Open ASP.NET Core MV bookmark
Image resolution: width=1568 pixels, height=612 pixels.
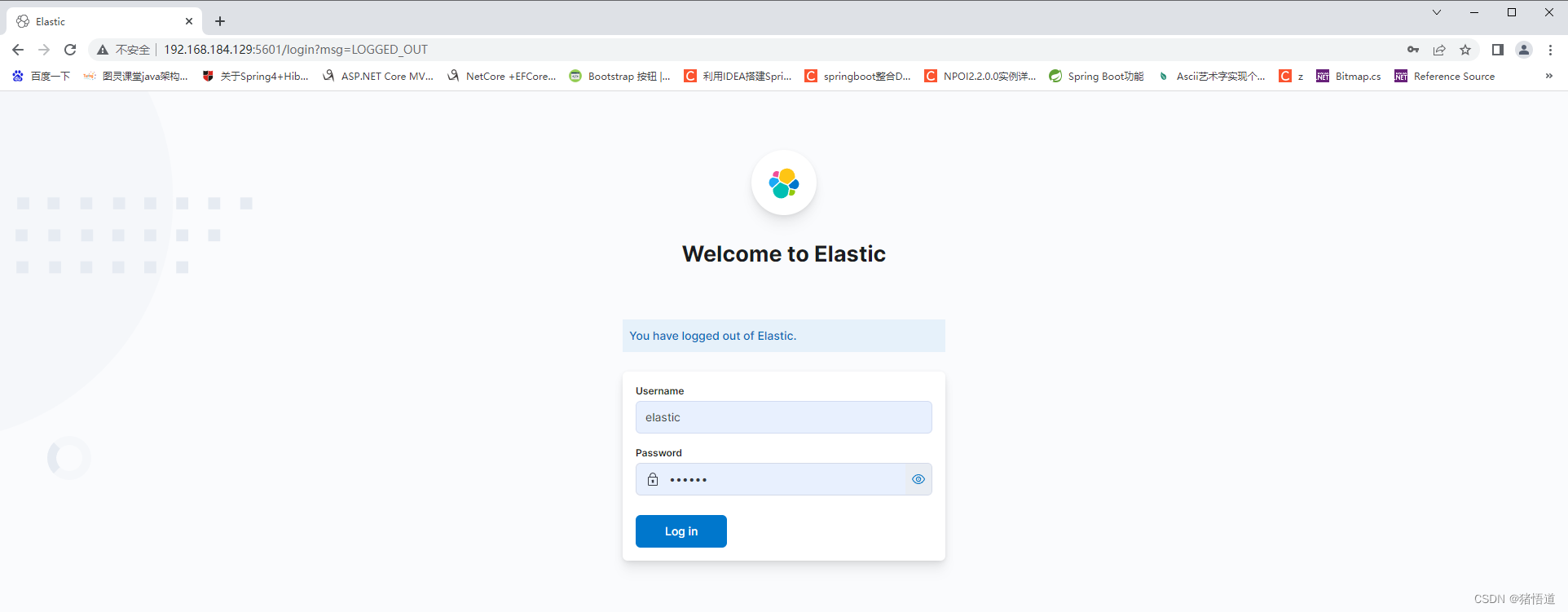tap(377, 76)
